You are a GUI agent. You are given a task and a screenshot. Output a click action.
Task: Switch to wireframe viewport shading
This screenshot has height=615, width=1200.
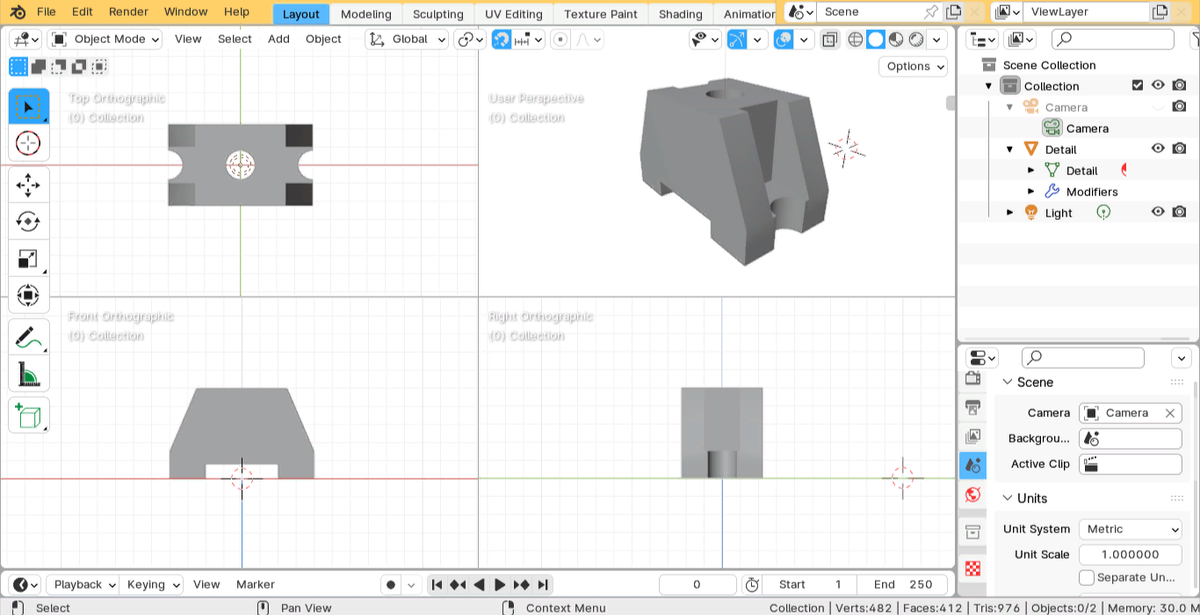[x=856, y=39]
